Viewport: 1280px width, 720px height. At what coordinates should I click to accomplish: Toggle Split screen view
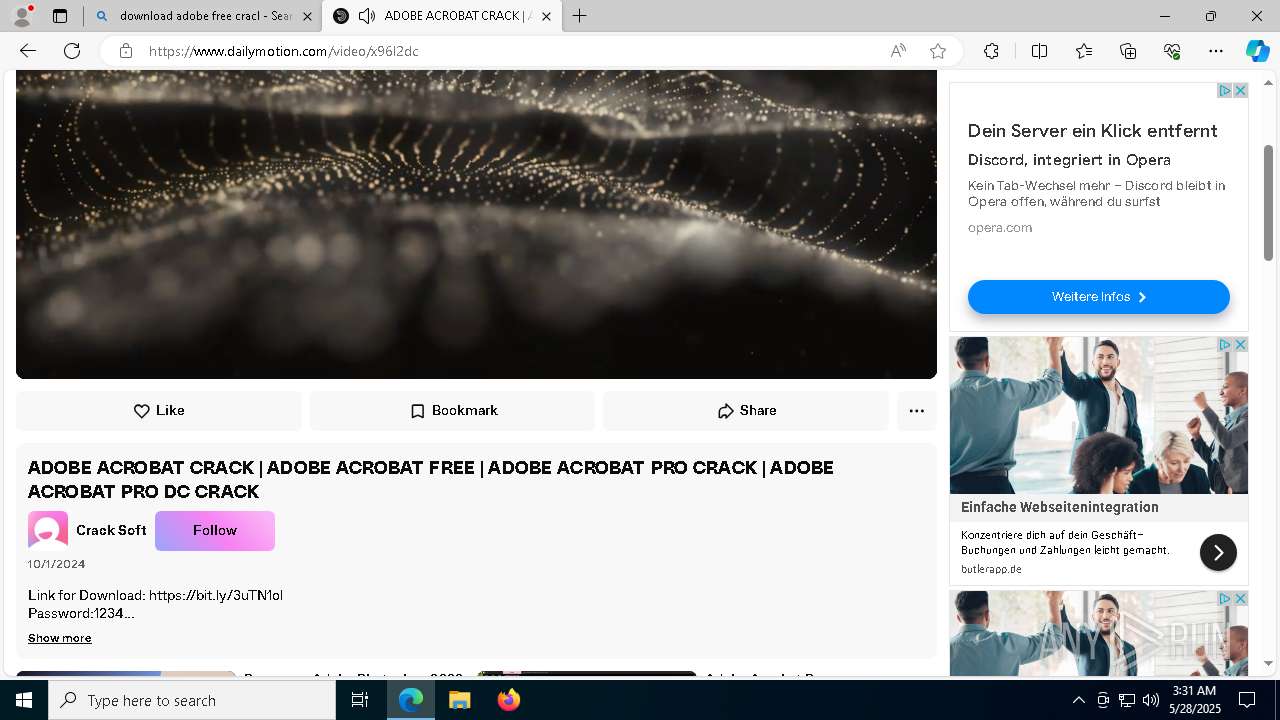(1039, 51)
